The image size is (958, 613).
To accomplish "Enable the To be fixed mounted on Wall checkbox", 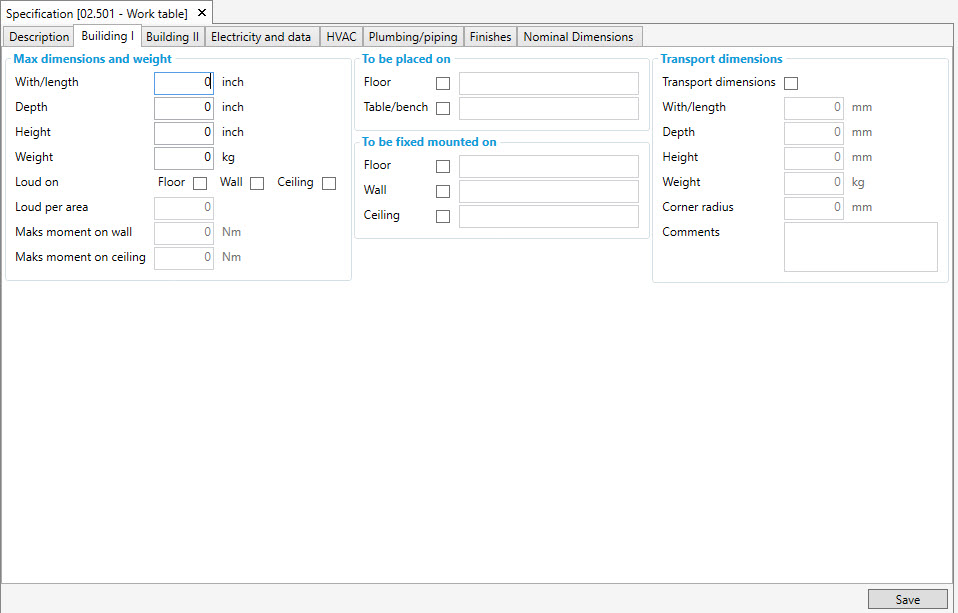I will click(x=443, y=191).
